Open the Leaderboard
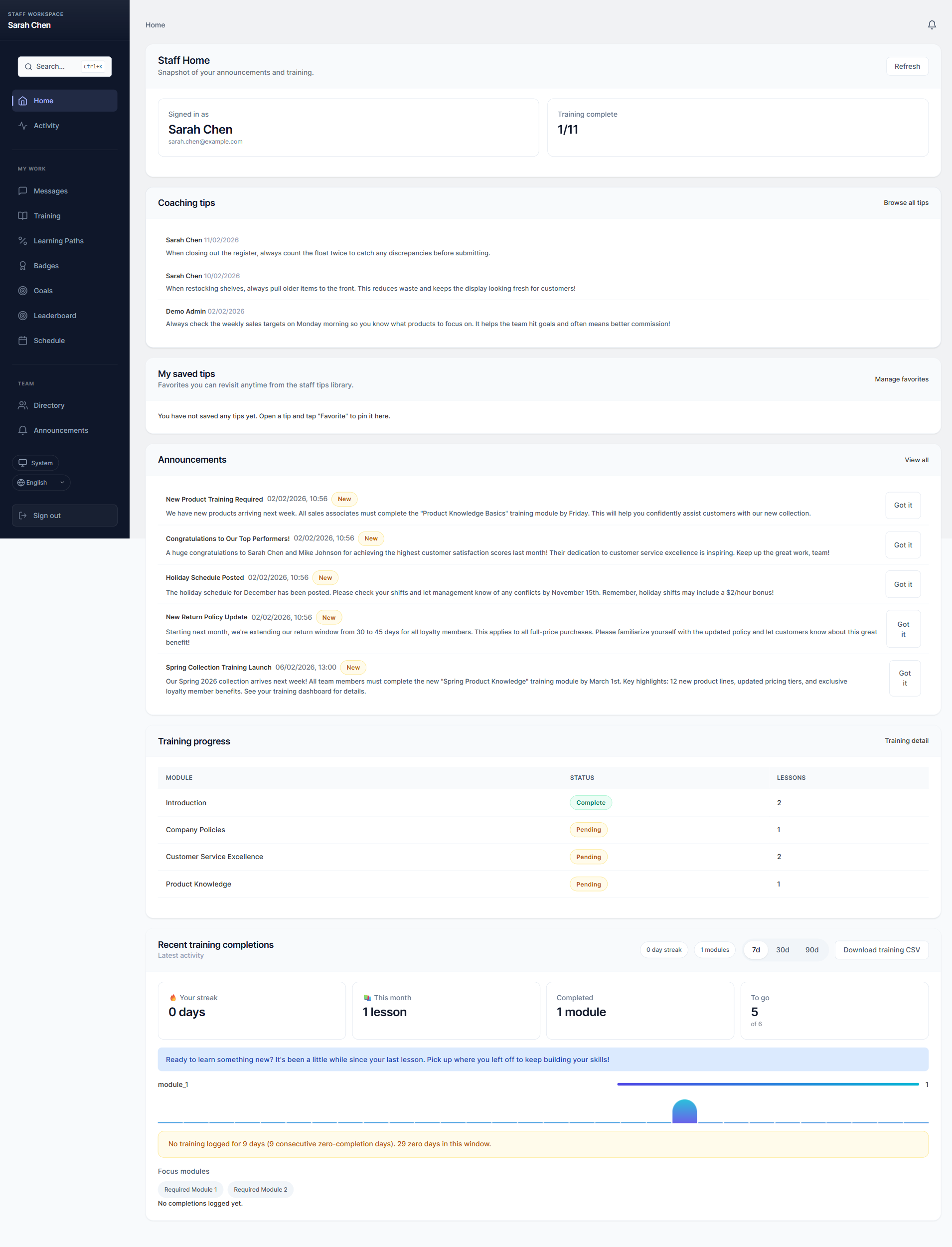 click(54, 316)
